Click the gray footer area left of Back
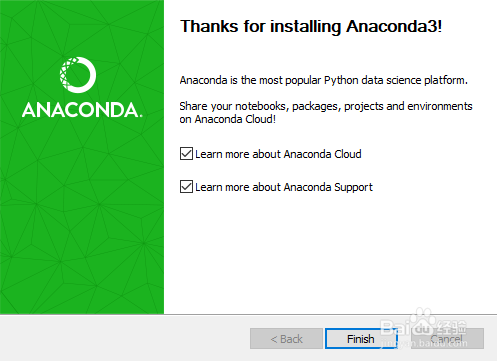This screenshot has width=497, height=361. (123, 338)
